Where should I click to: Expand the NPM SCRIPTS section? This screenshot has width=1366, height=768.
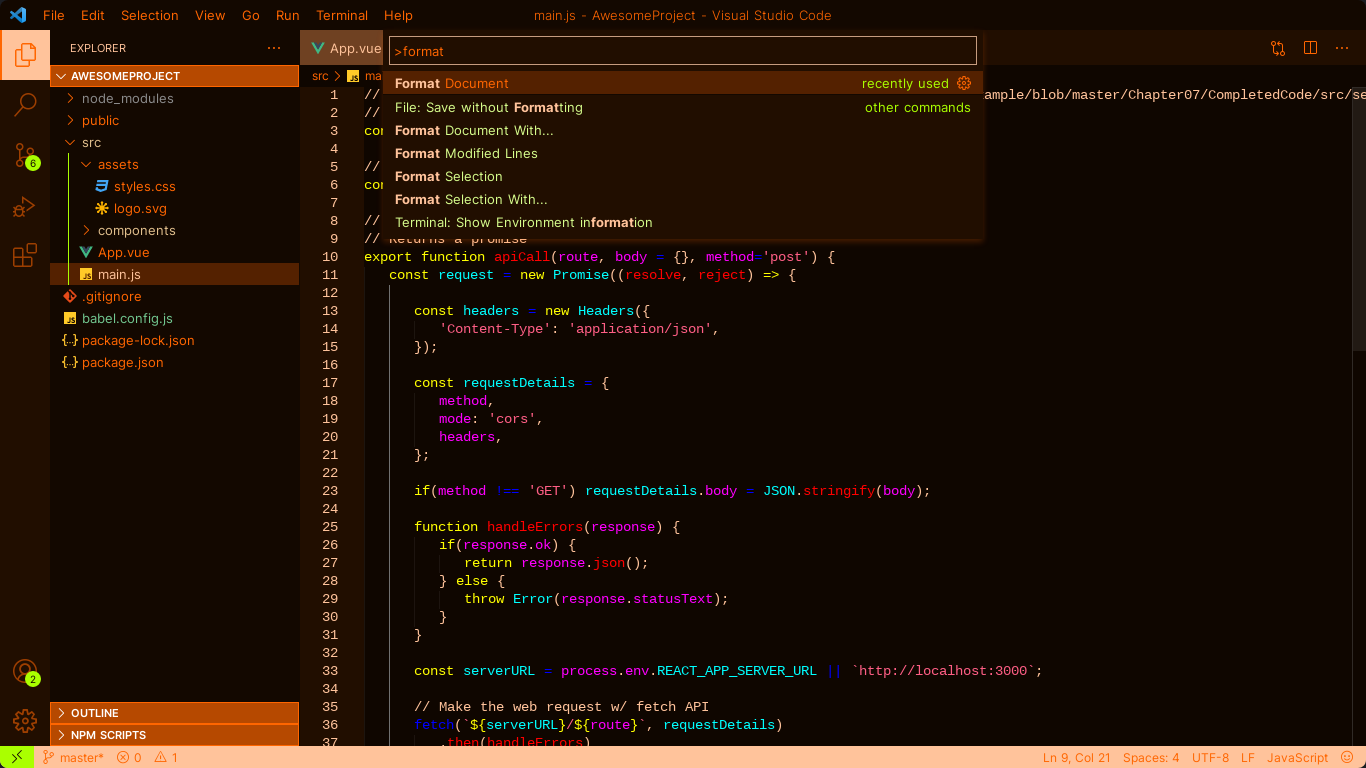[x=174, y=735]
